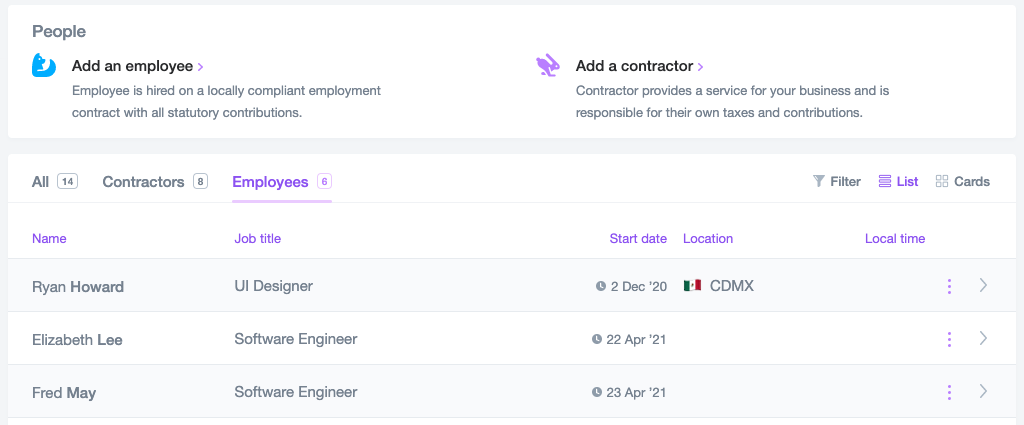Click the blue employee icon

[44, 66]
